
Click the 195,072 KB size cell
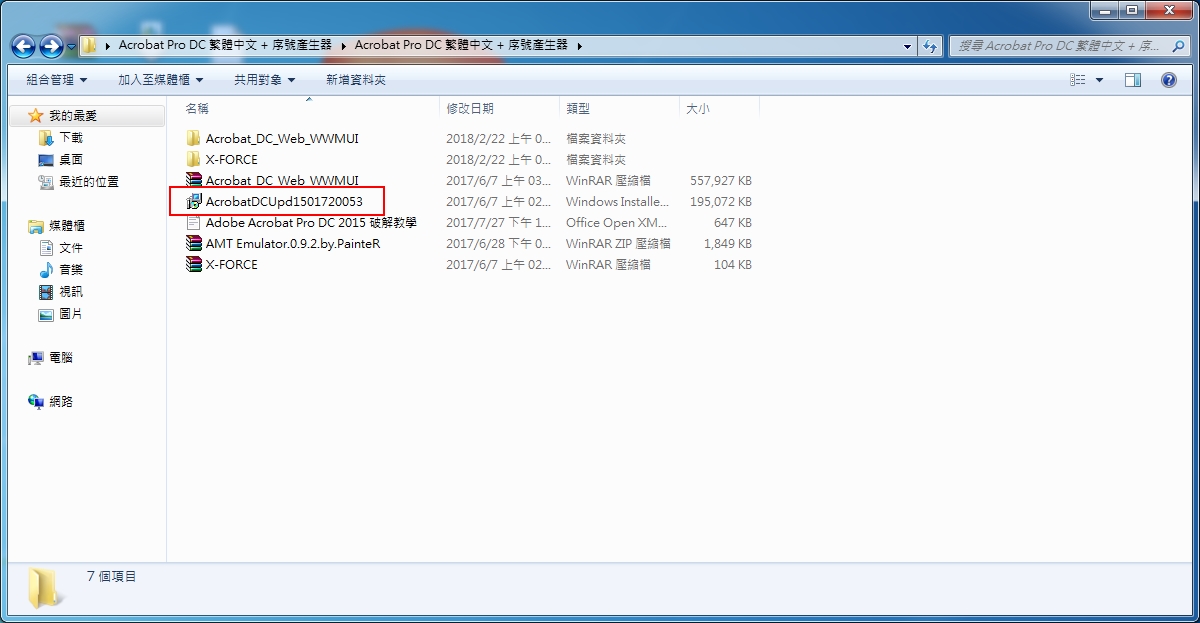tap(721, 201)
